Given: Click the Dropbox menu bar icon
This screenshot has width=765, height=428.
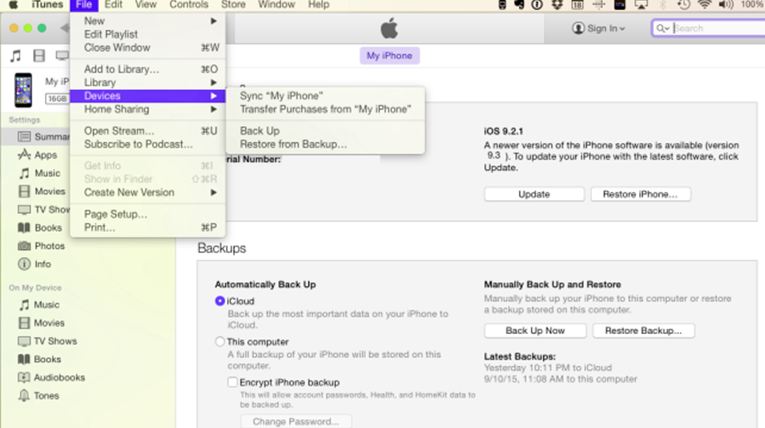Looking at the screenshot, I should [557, 5].
